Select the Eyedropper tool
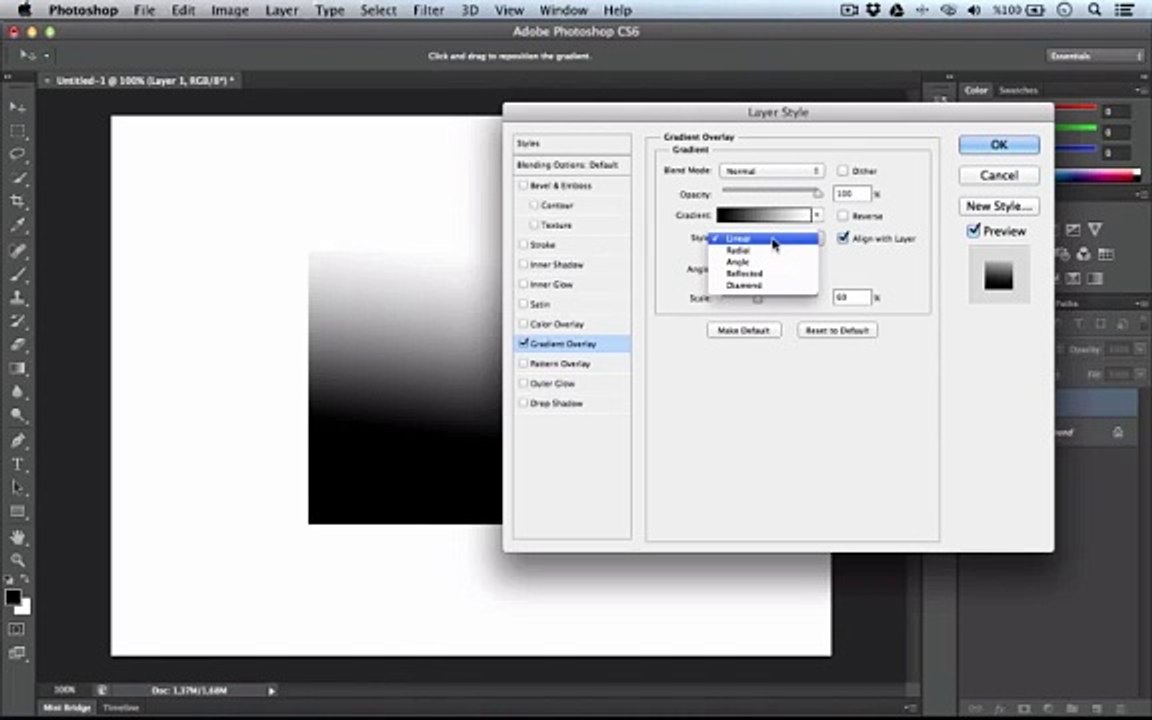The image size is (1152, 720). point(18,226)
